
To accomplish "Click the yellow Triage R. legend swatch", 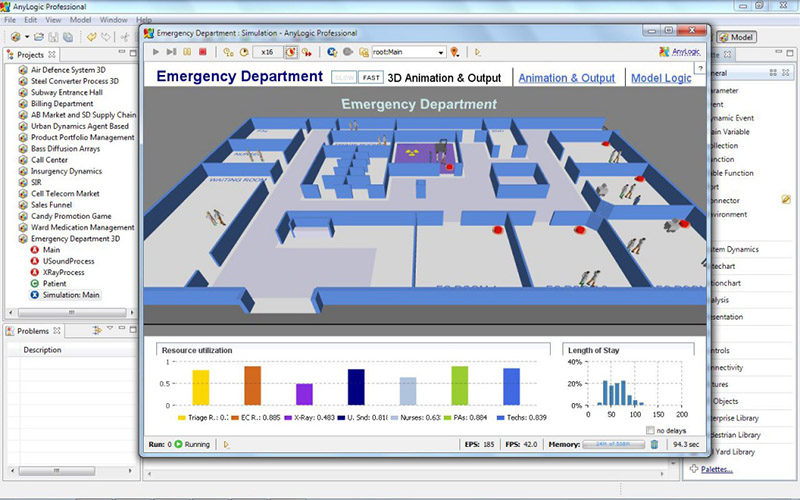I will pyautogui.click(x=182, y=418).
